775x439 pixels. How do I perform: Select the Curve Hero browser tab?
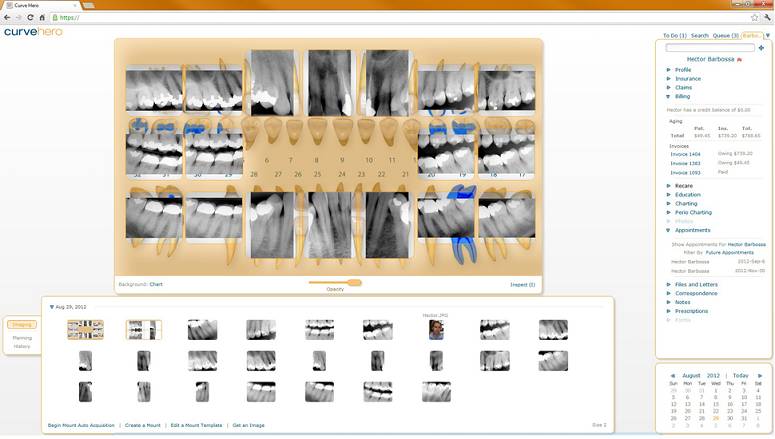(42, 5)
